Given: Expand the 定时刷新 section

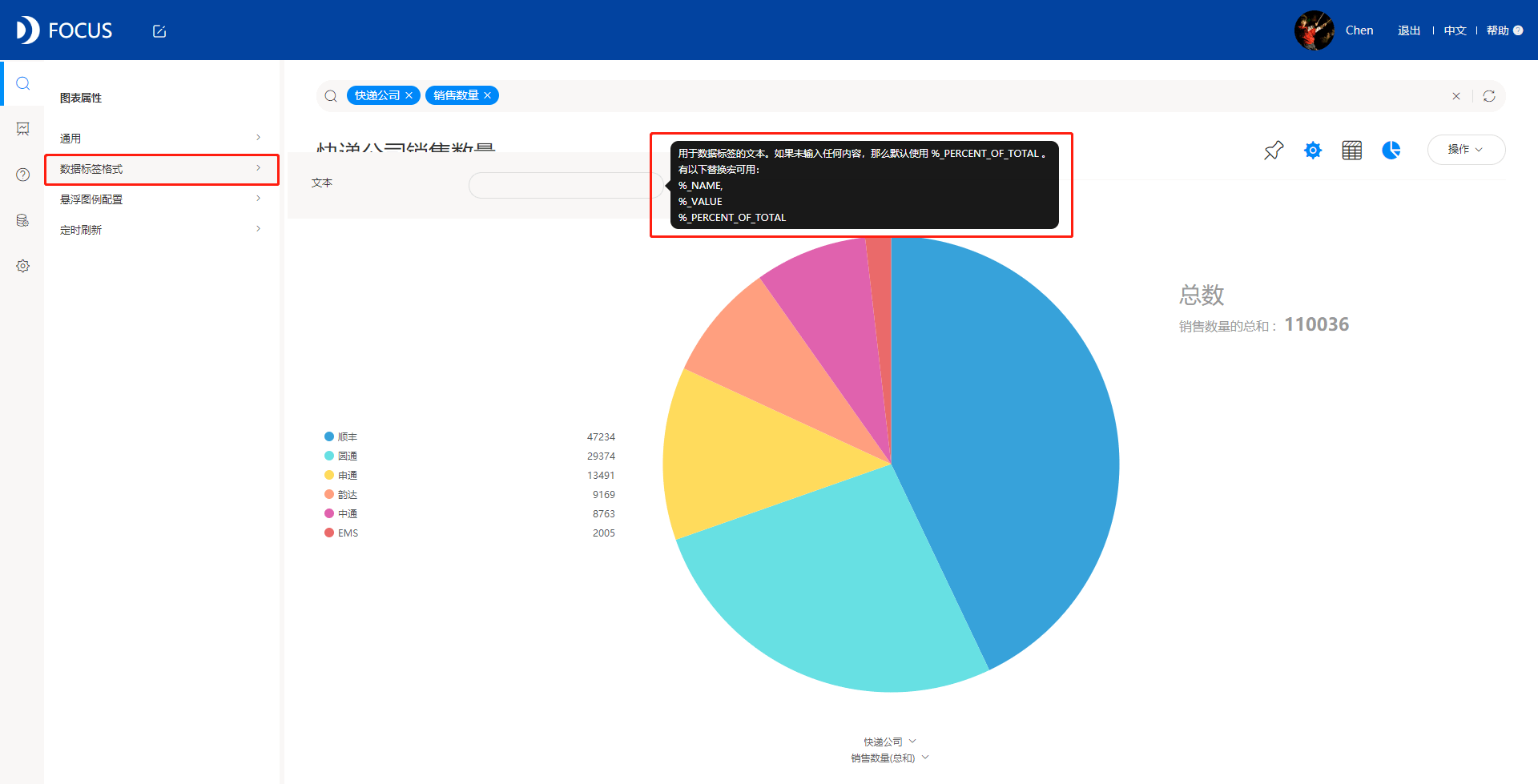Looking at the screenshot, I should [161, 230].
